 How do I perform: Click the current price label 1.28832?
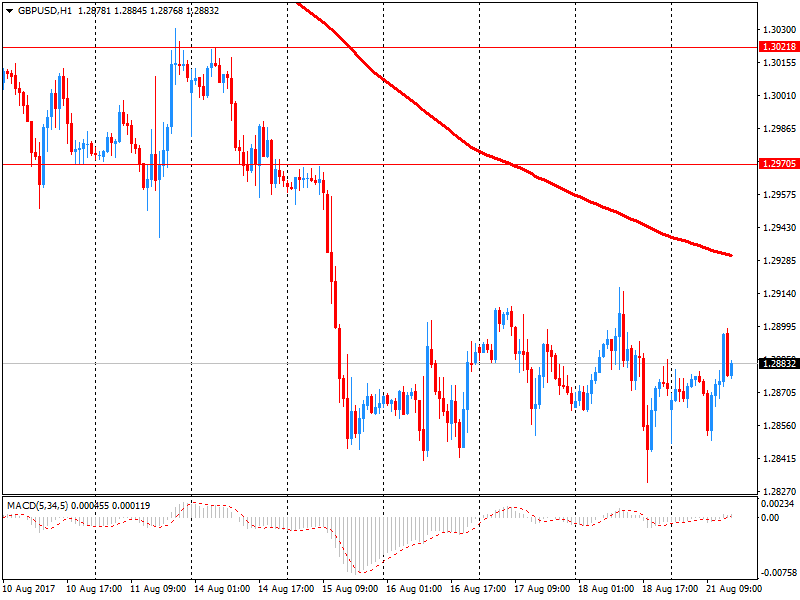click(779, 364)
